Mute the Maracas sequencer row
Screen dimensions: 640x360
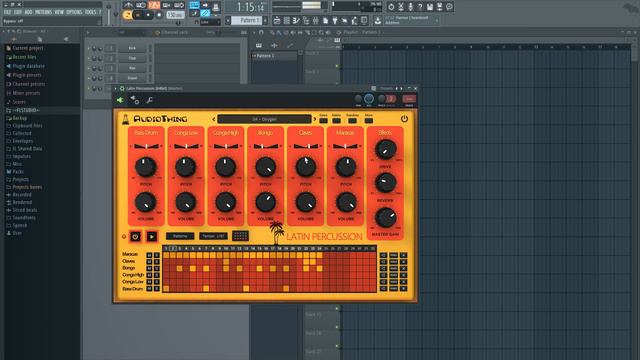click(x=149, y=255)
